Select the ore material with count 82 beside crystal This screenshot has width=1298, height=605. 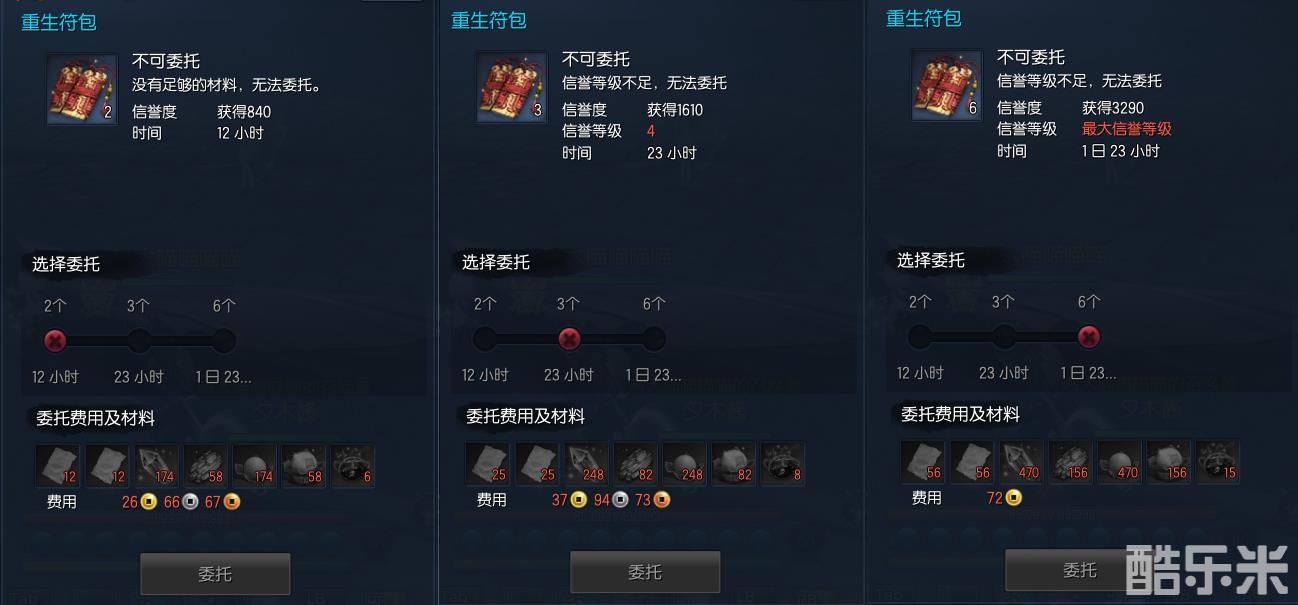[635, 463]
